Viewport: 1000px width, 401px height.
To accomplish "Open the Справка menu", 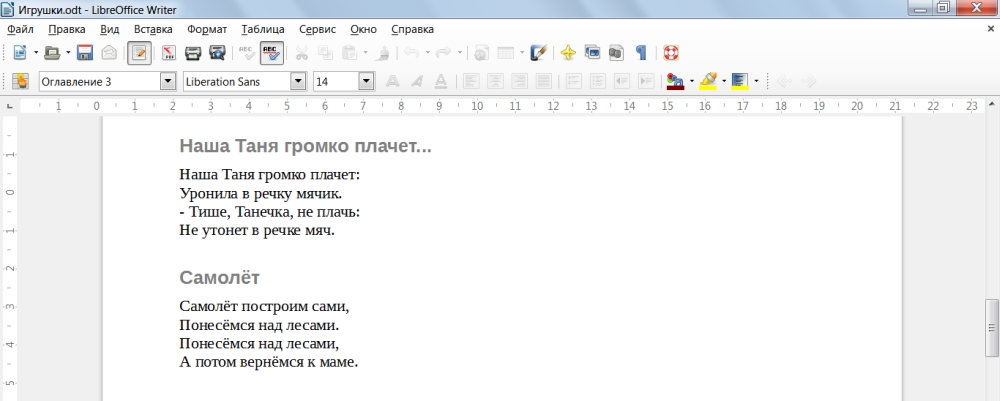I will click(x=413, y=29).
